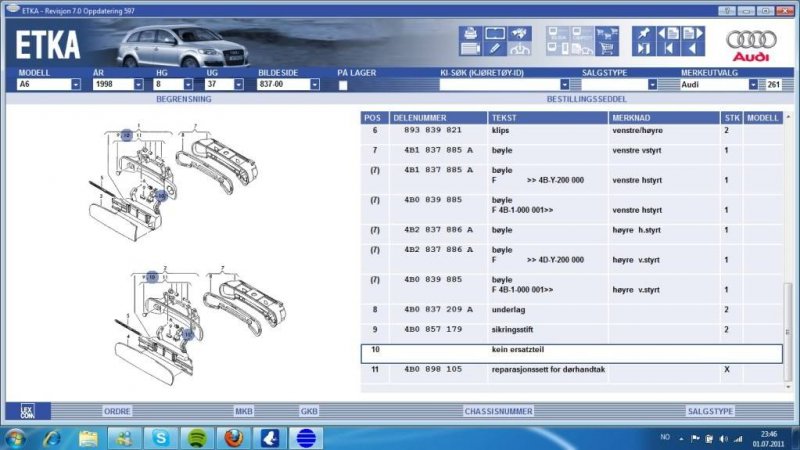Open Internet Explorer from the taskbar
Image resolution: width=800 pixels, height=450 pixels.
(x=52, y=438)
